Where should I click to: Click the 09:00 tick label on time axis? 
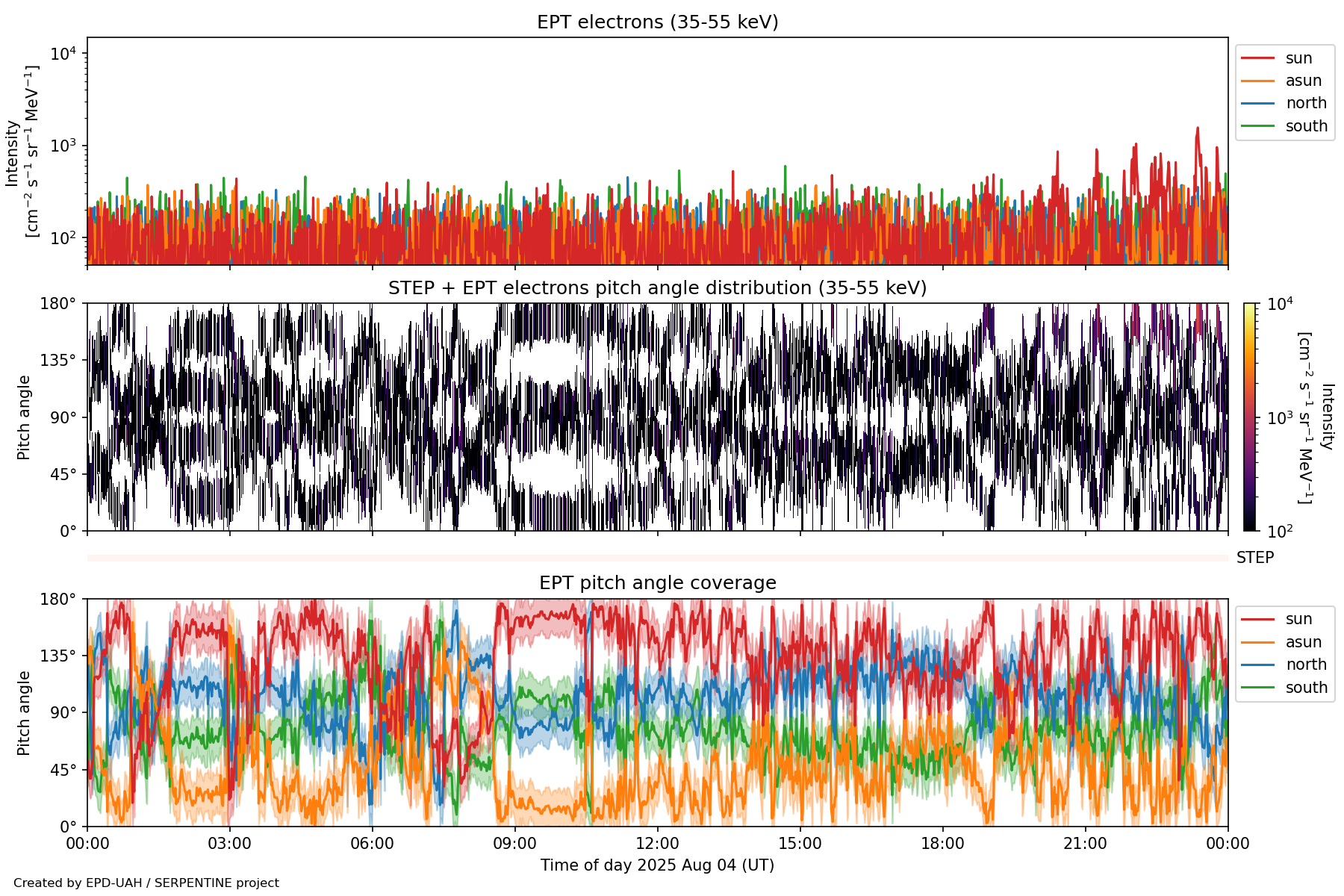point(514,844)
